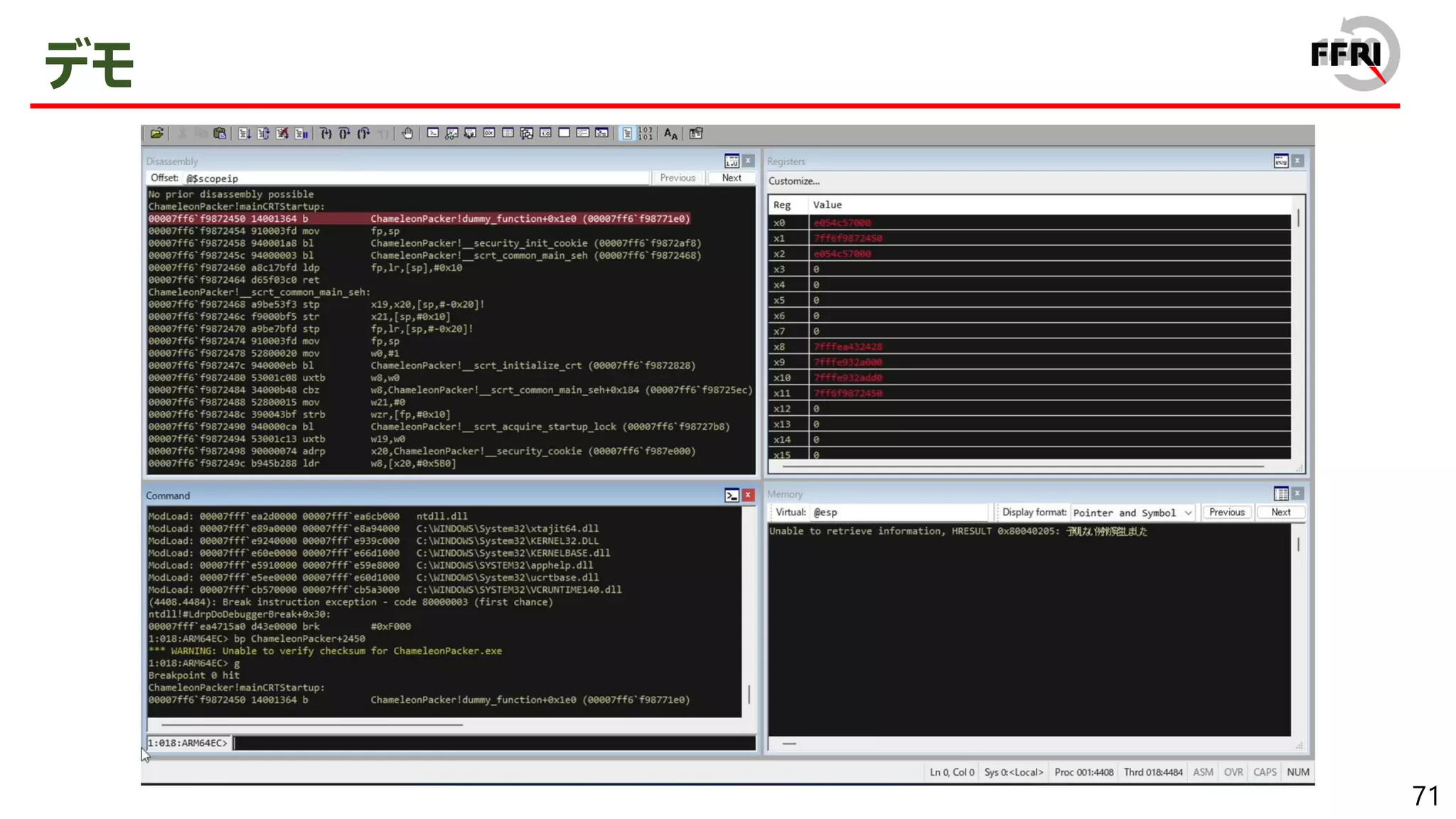Toggle the Source mode toolbar button
Image resolution: width=1456 pixels, height=819 pixels.
626,134
